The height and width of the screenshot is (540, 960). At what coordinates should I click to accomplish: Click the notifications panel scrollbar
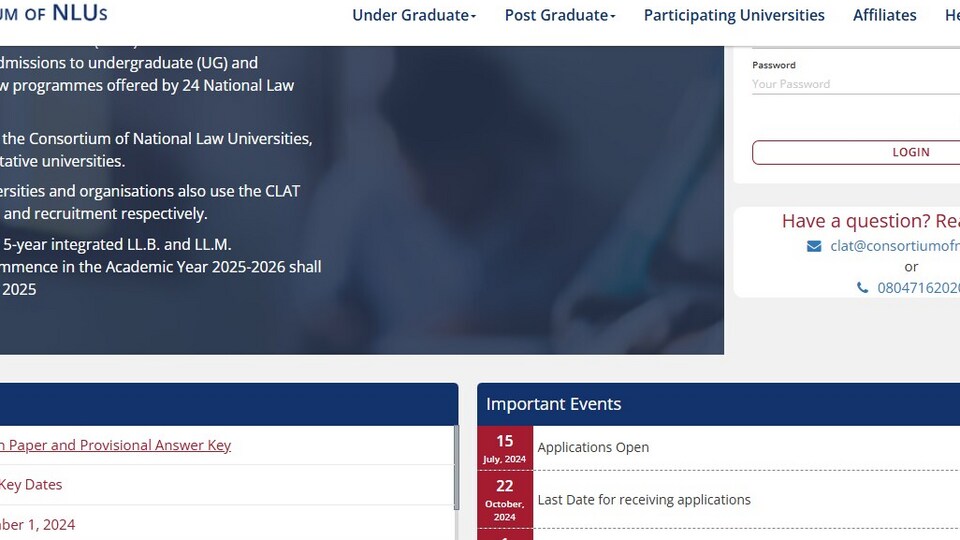(x=456, y=467)
